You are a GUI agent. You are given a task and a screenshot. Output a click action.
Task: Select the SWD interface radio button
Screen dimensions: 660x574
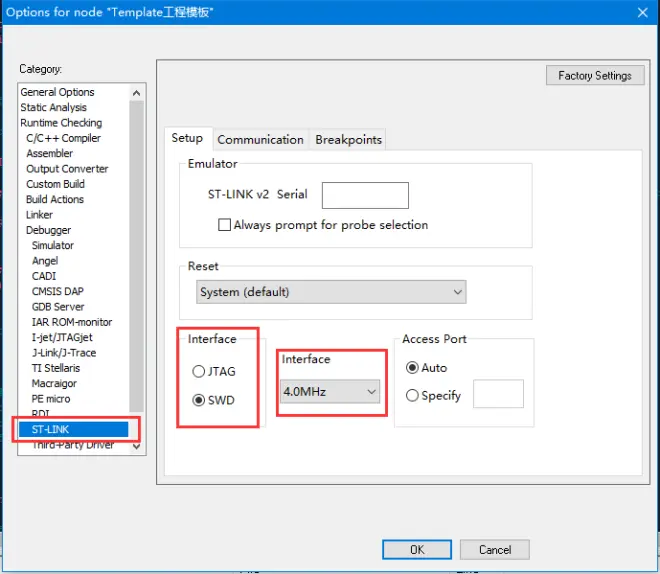tap(198, 400)
